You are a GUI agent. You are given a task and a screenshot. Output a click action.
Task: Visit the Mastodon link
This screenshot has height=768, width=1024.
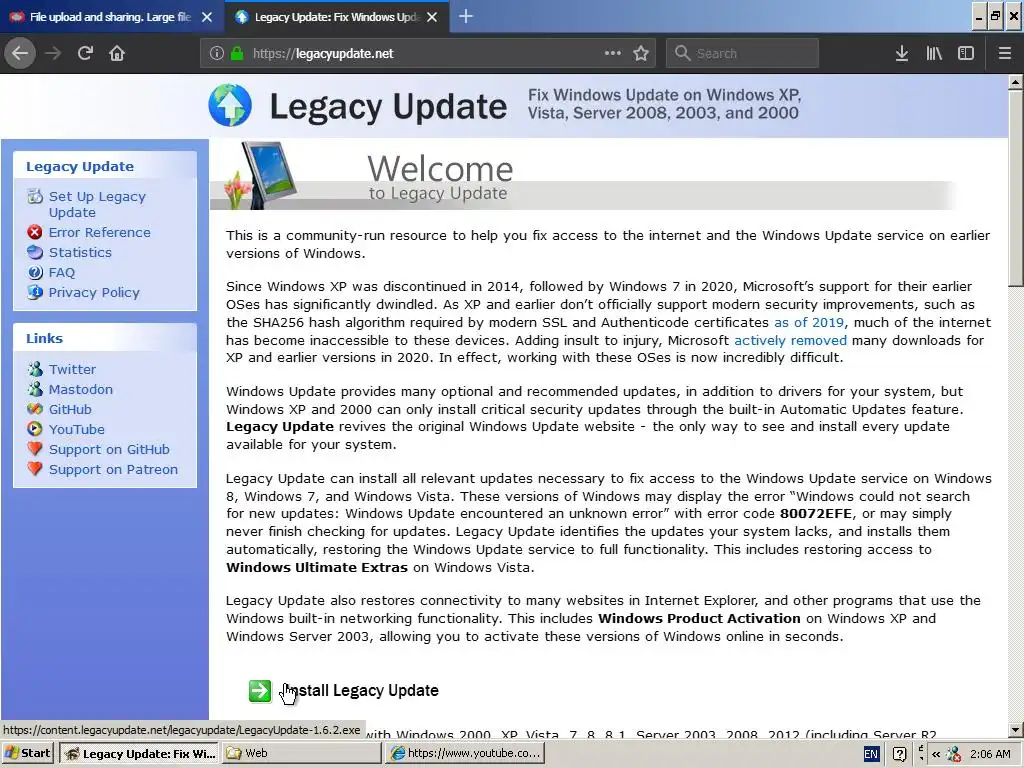pyautogui.click(x=80, y=389)
